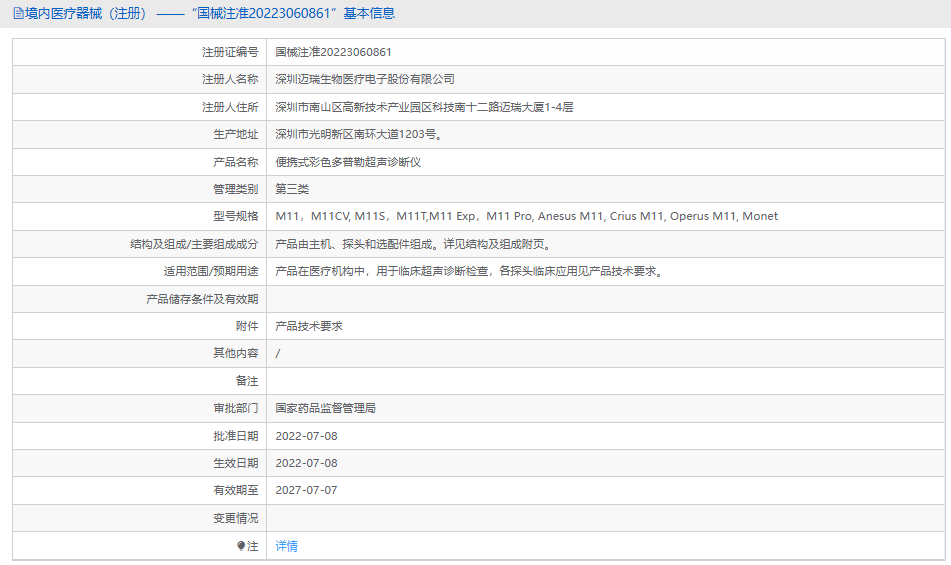Click the 备注 label
This screenshot has height=565, width=951.
[x=247, y=381]
